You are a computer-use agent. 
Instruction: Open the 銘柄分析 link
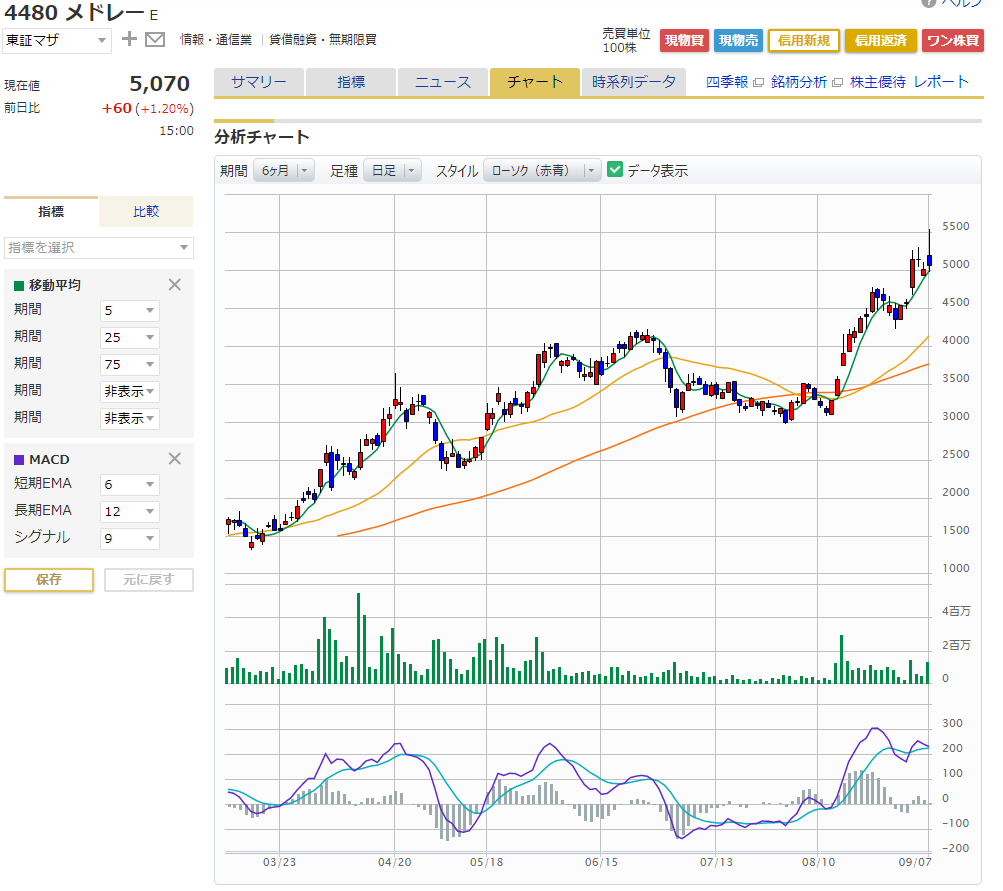click(799, 83)
